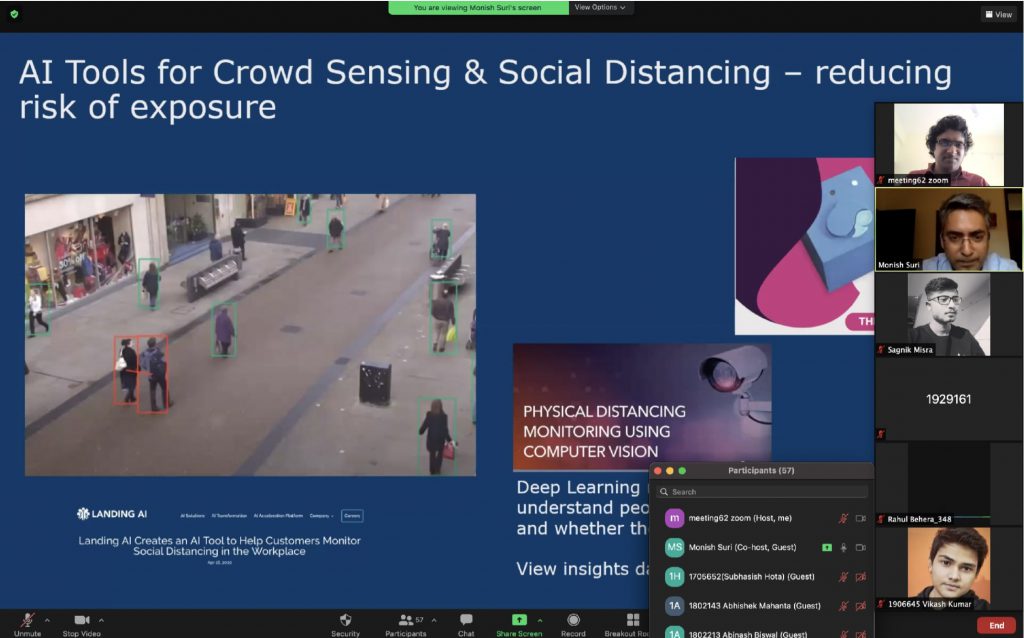Viewport: 1024px width, 638px height.
Task: Click the participant Search field
Action: click(x=762, y=492)
